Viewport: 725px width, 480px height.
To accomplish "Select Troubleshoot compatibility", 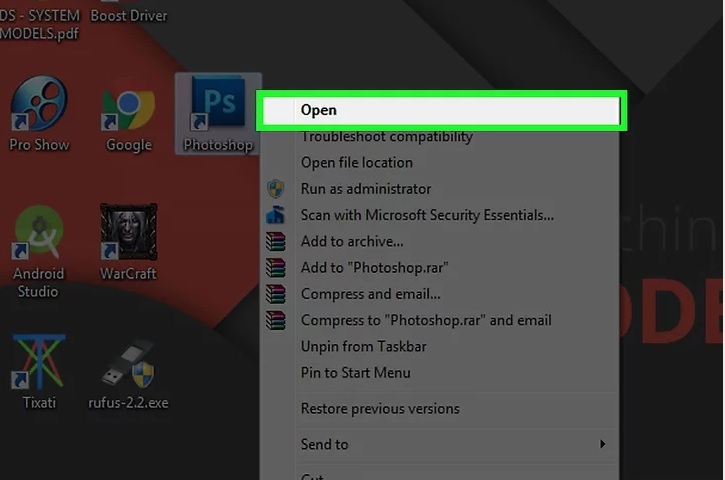I will [x=439, y=137].
